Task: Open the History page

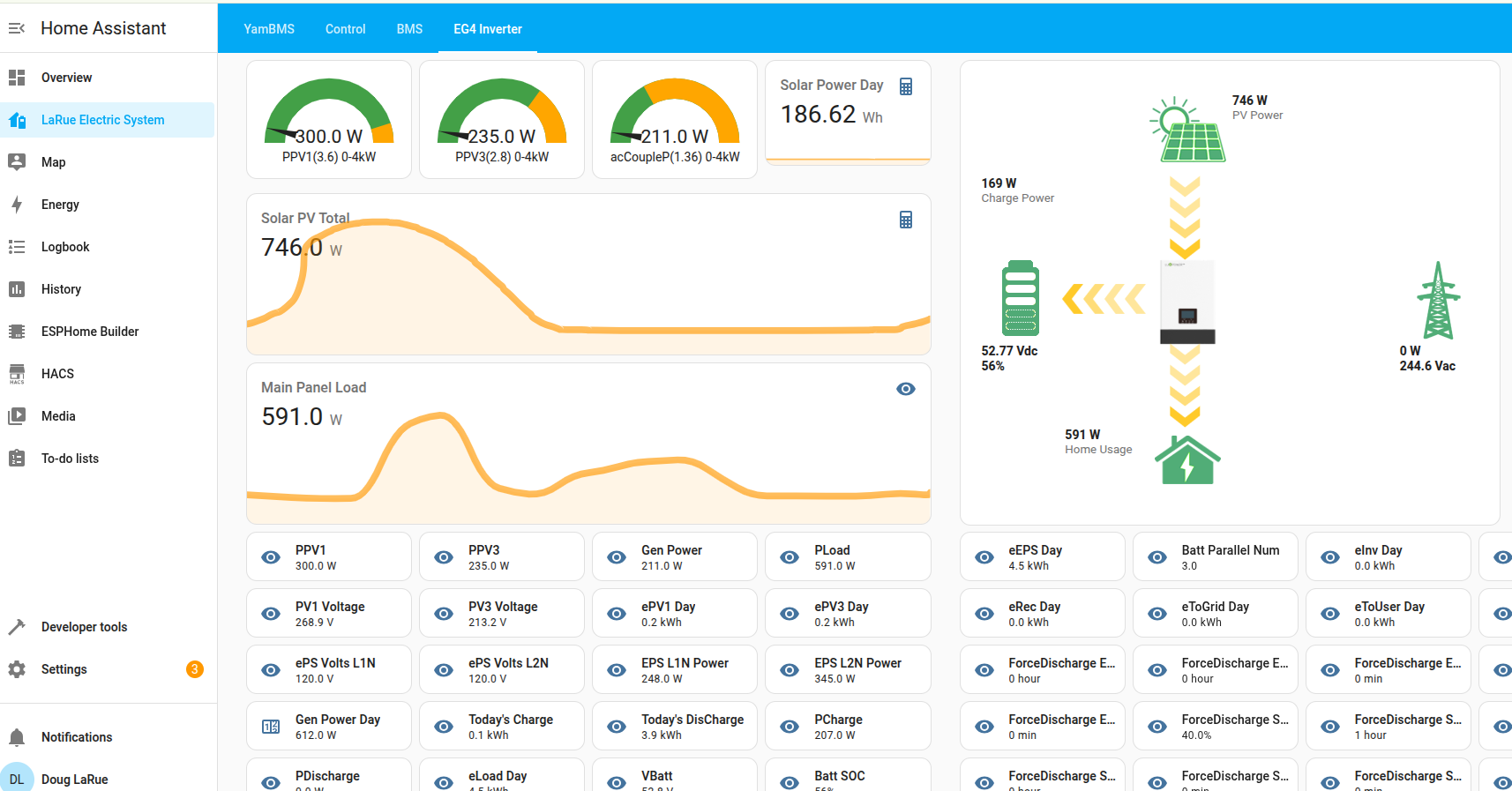Action: point(108,289)
